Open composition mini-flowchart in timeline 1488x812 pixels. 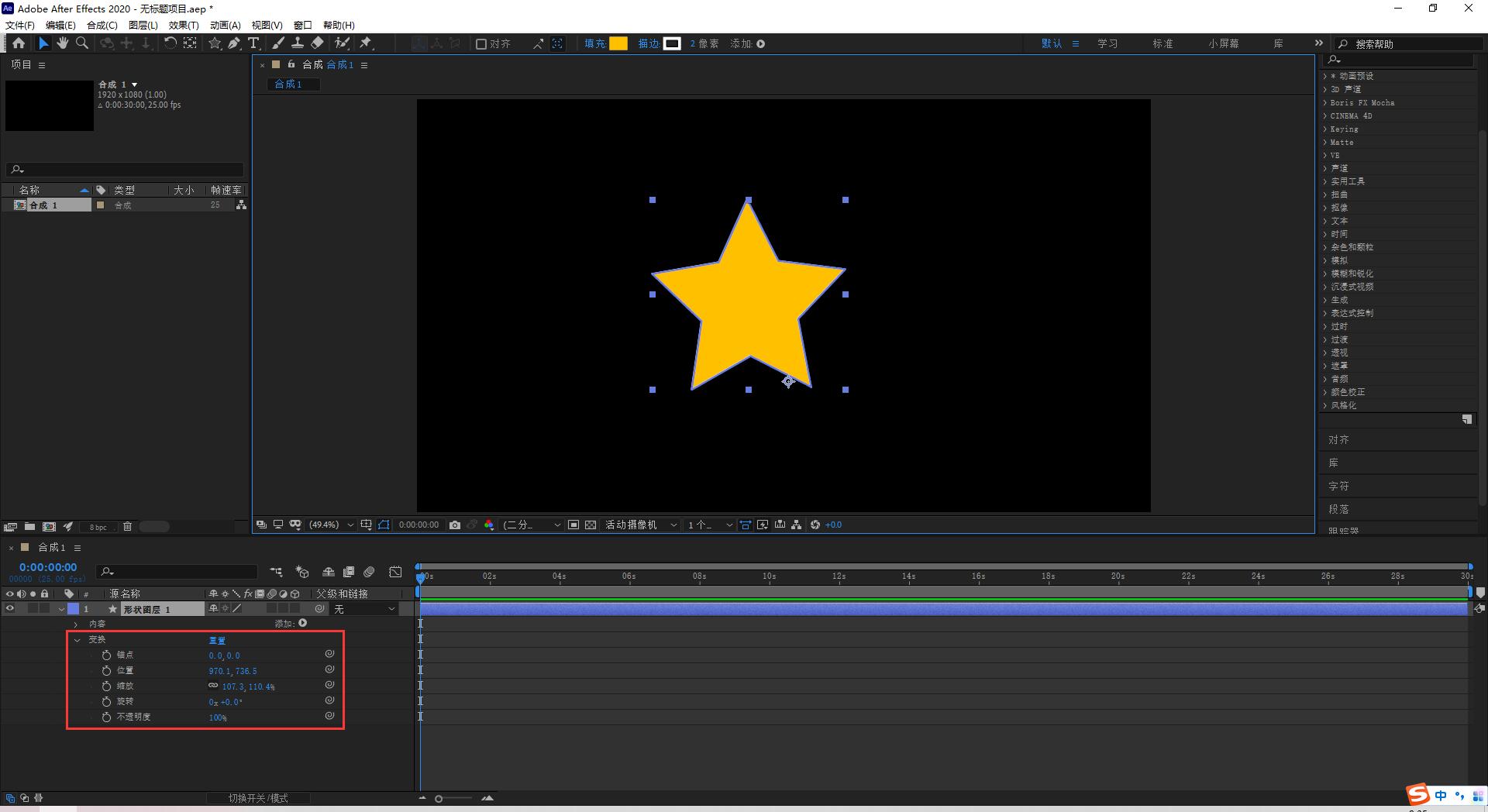[276, 572]
